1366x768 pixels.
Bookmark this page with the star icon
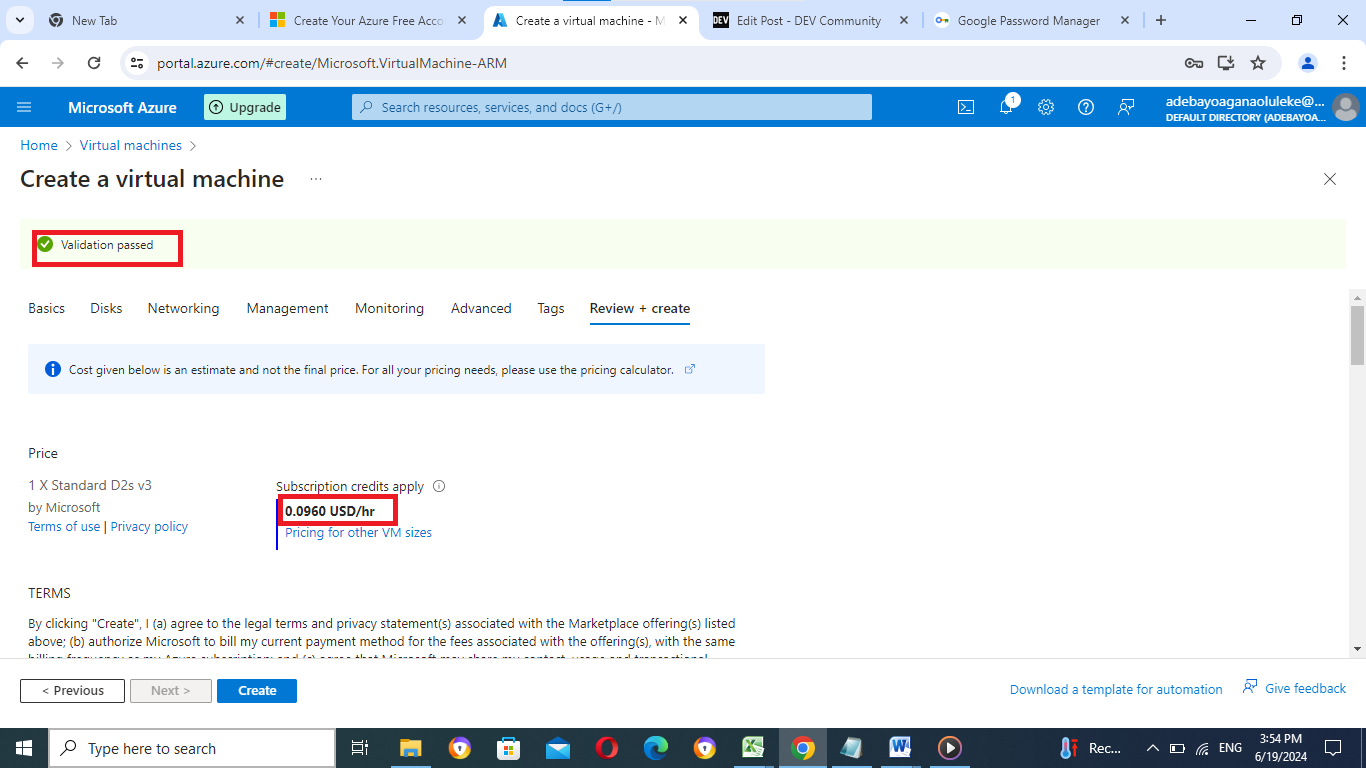tap(1258, 63)
